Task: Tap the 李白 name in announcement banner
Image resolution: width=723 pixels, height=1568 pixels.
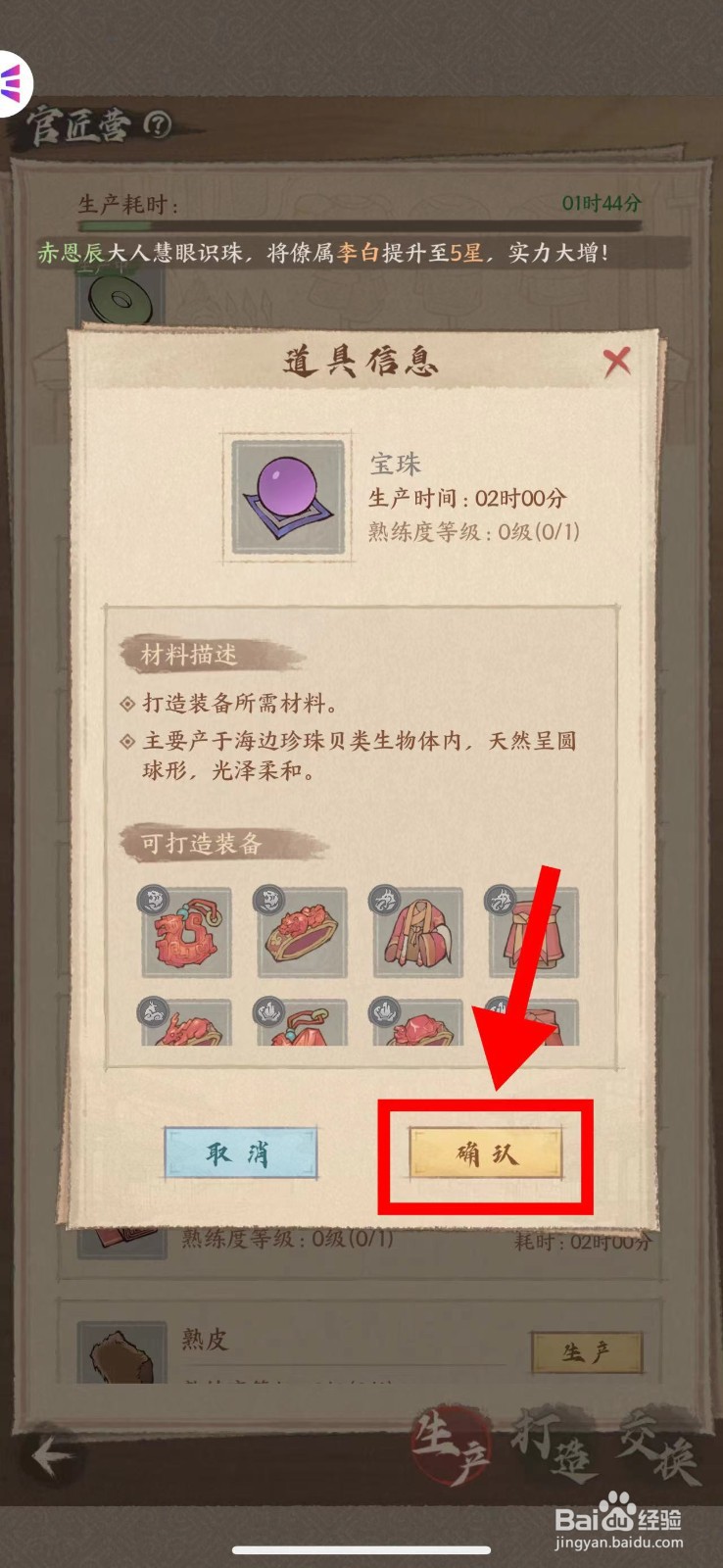Action: click(x=358, y=253)
